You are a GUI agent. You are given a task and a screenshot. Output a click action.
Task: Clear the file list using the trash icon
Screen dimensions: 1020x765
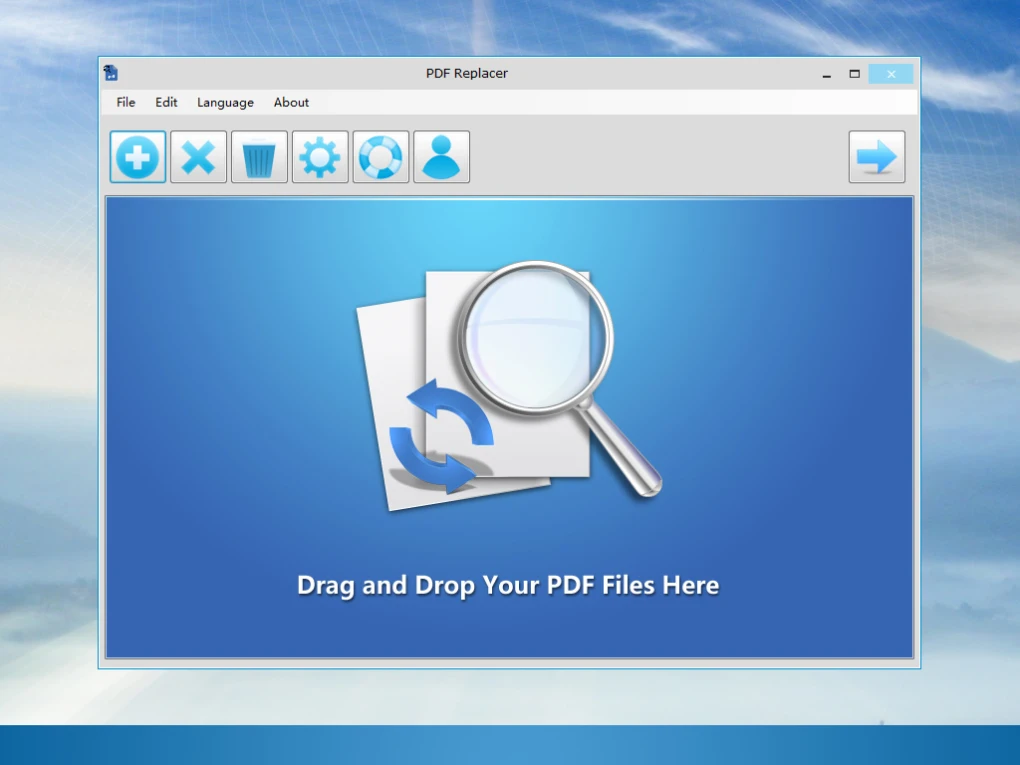click(259, 156)
